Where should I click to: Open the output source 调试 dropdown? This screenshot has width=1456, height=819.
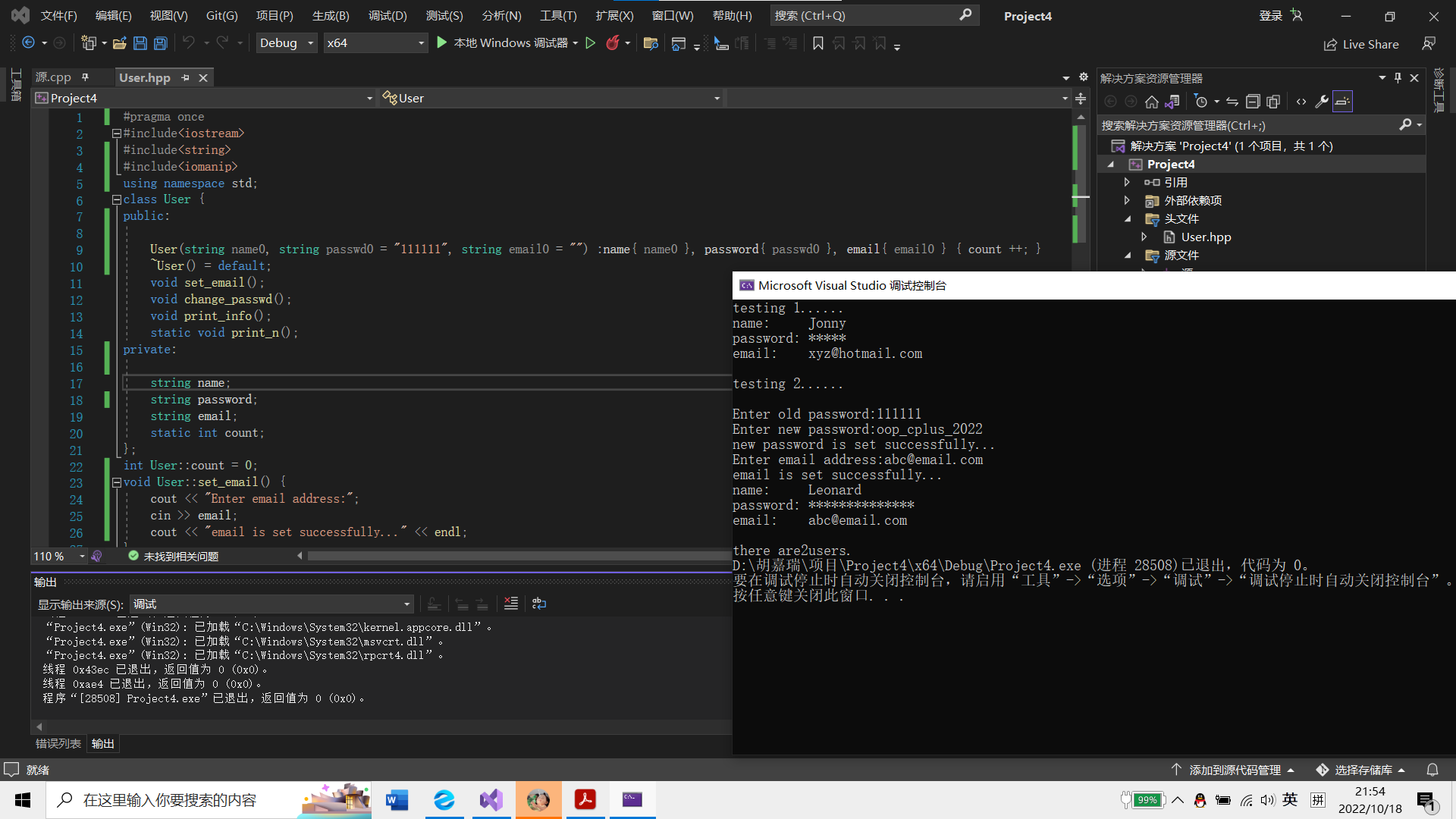(x=271, y=604)
